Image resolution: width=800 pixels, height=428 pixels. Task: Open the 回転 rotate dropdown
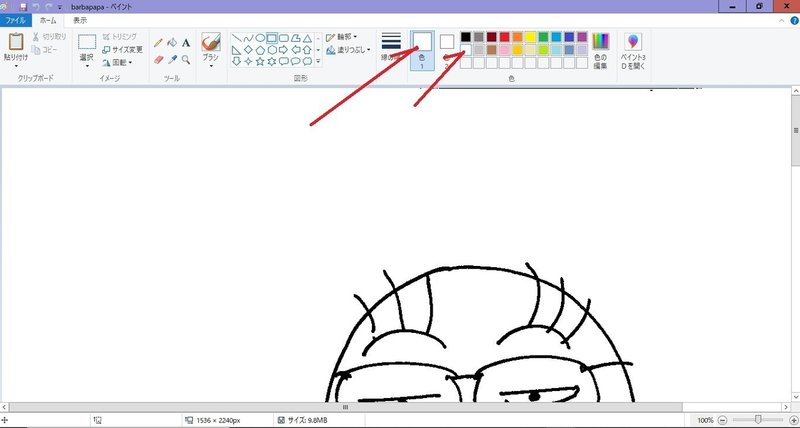(x=117, y=63)
